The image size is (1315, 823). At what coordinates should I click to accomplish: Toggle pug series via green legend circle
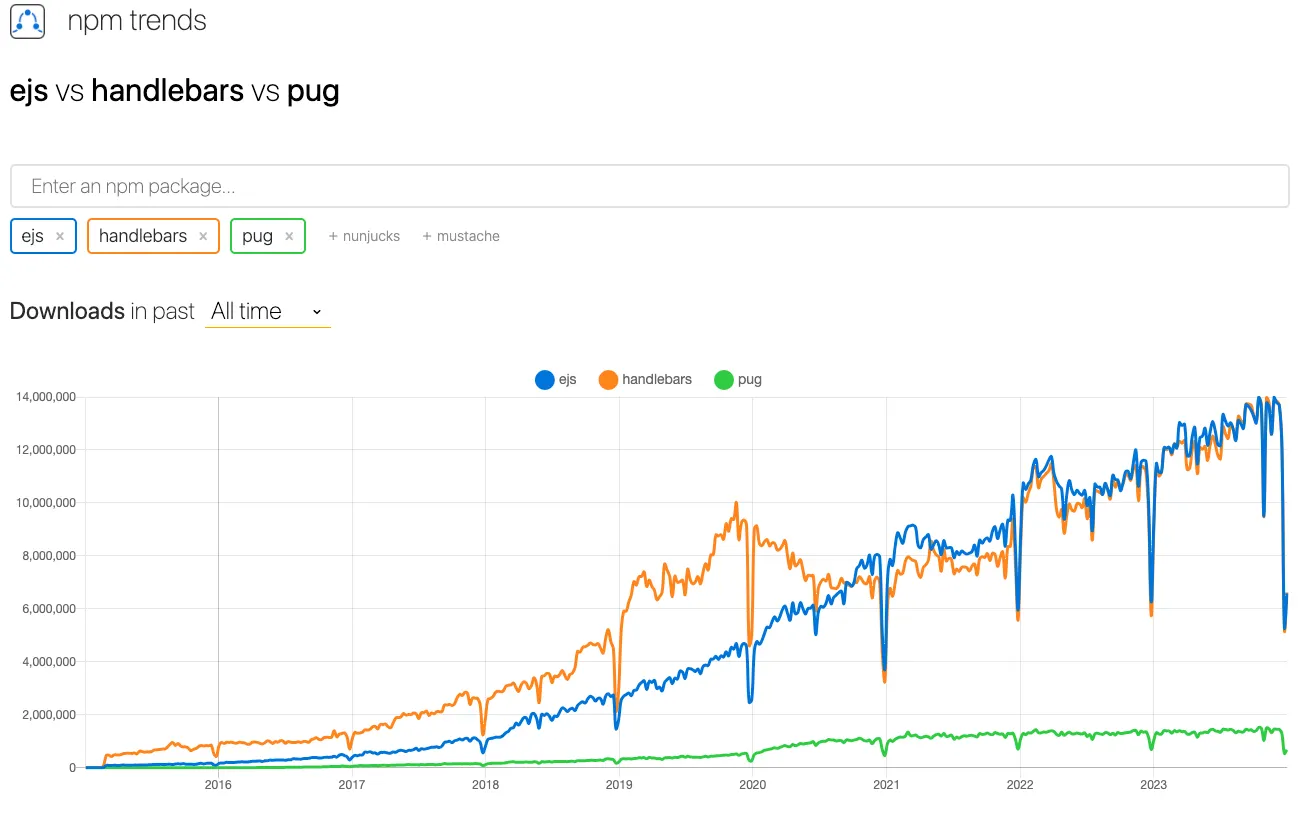coord(724,380)
